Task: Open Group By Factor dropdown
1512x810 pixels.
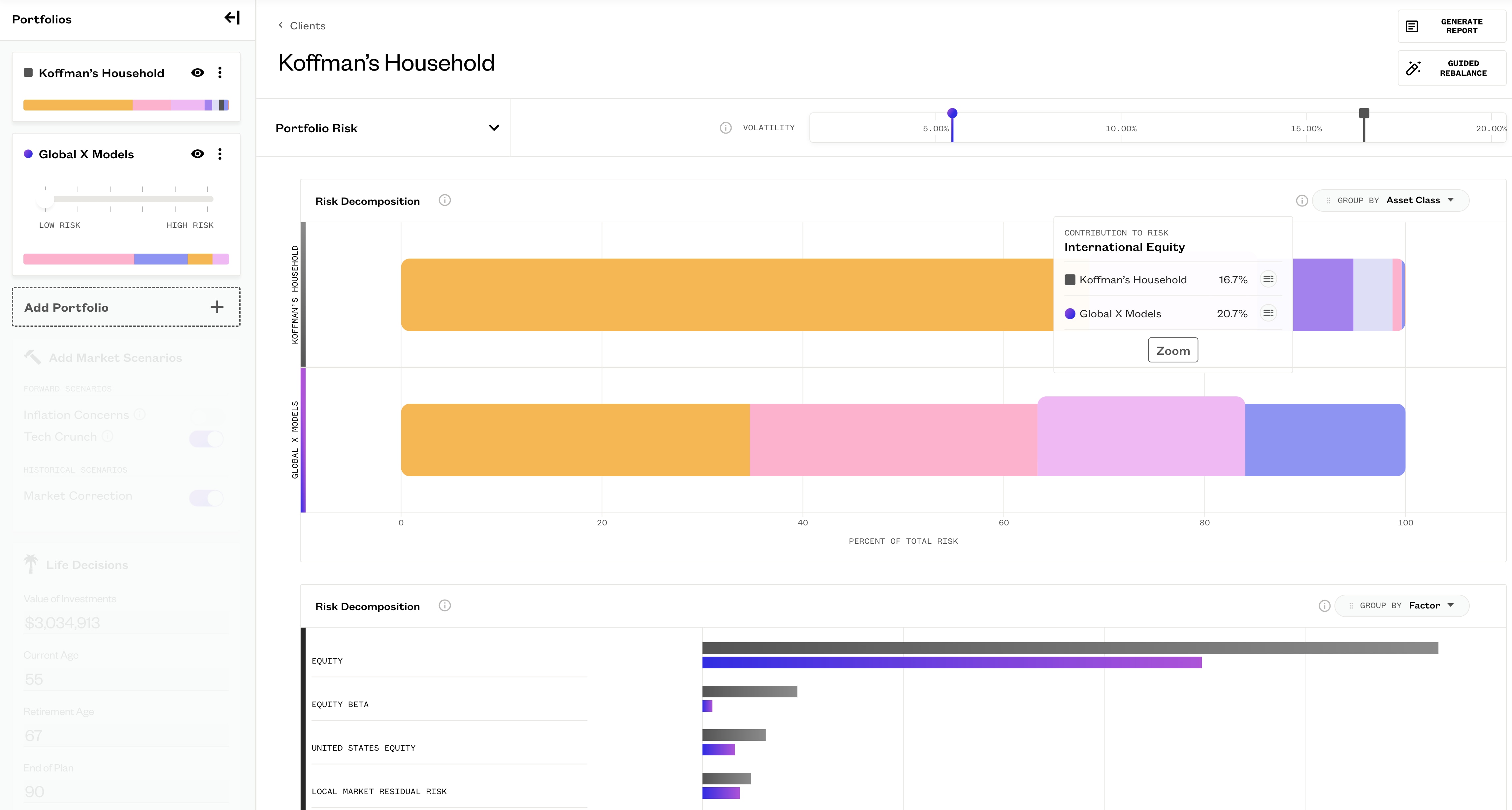Action: coord(1402,606)
